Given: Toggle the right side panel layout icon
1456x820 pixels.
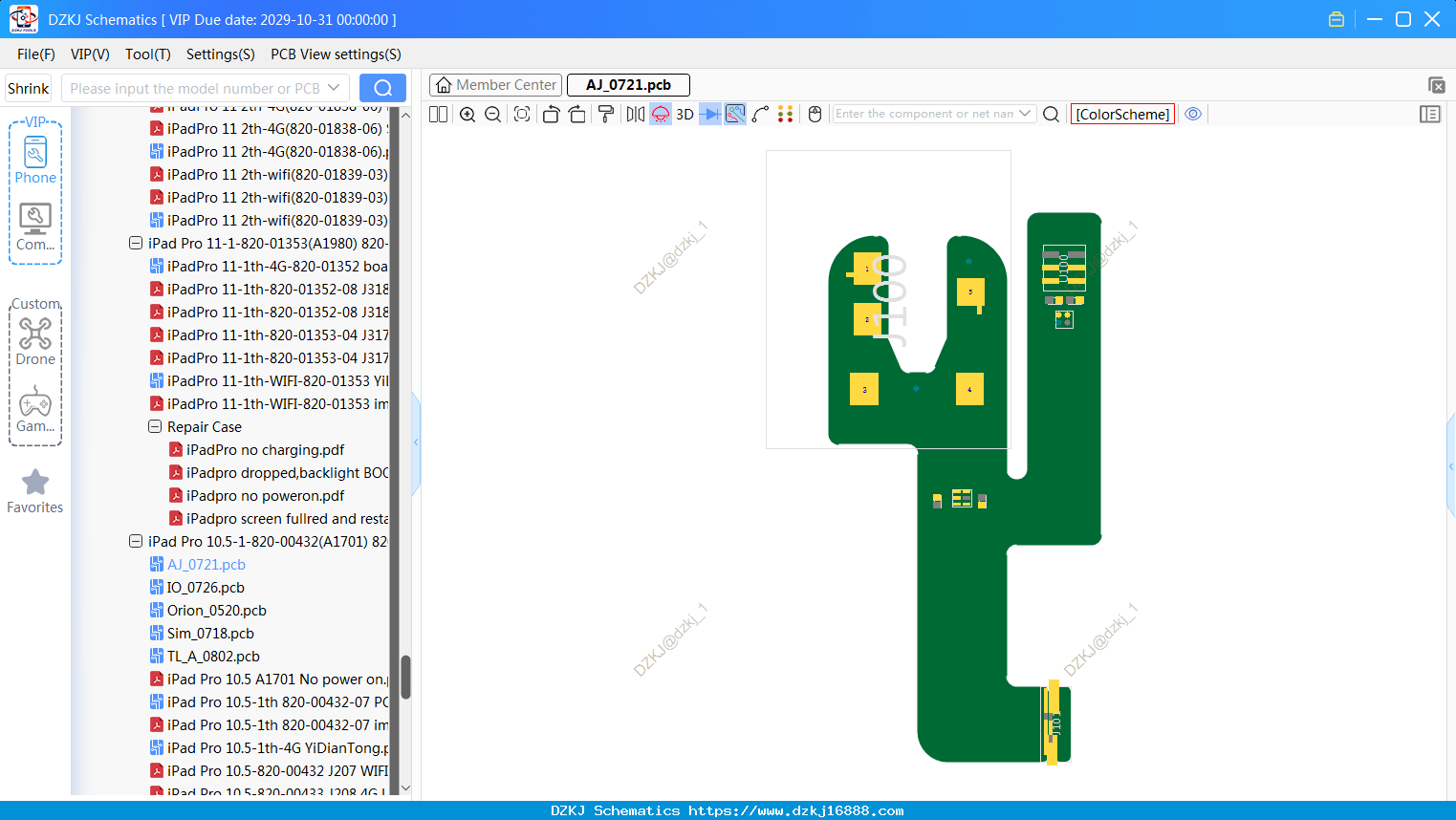Looking at the screenshot, I should (1430, 114).
